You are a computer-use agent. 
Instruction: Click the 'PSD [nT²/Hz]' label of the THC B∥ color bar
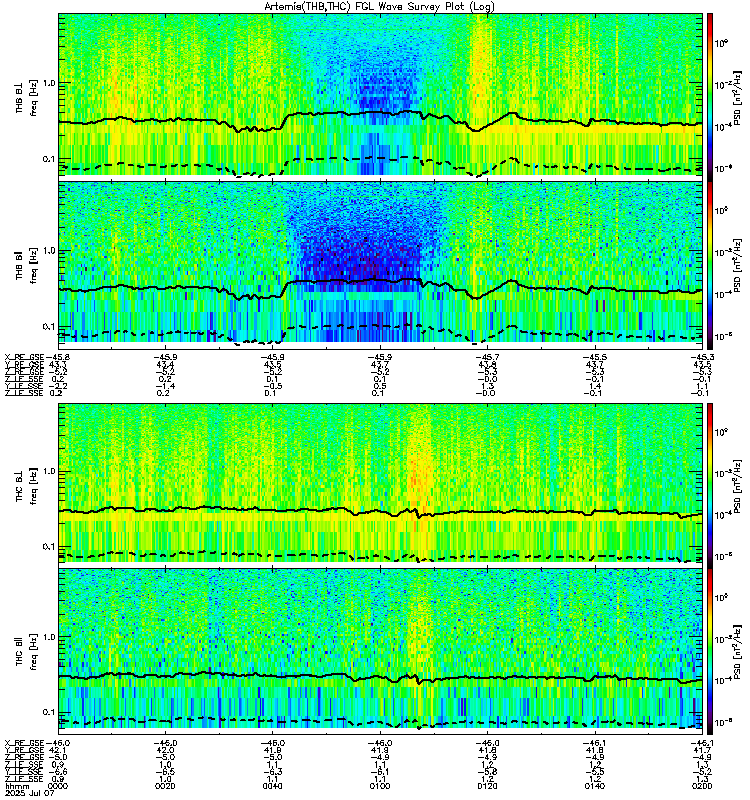737,652
